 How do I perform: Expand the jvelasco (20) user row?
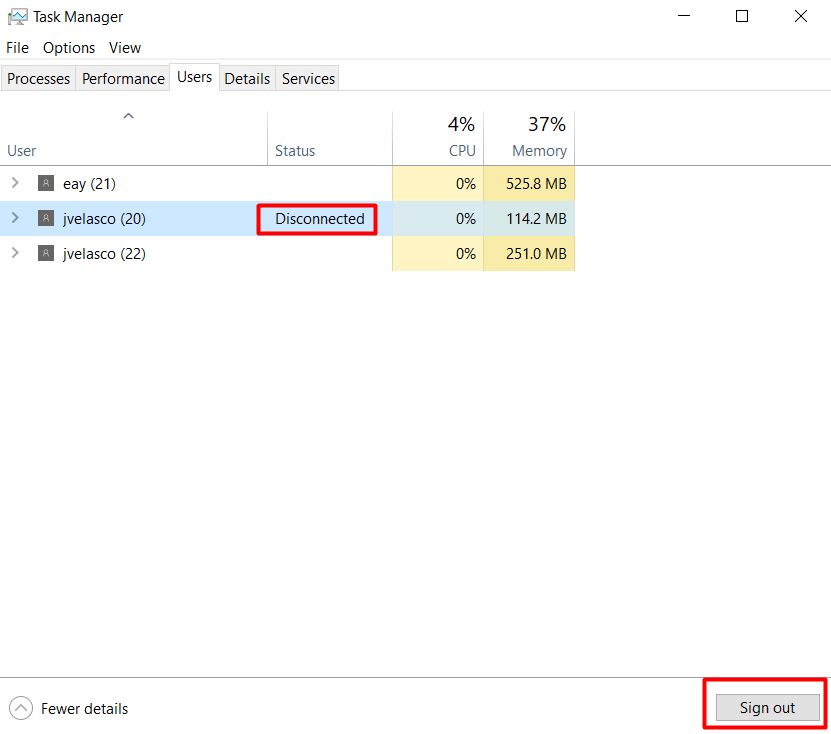click(x=15, y=218)
